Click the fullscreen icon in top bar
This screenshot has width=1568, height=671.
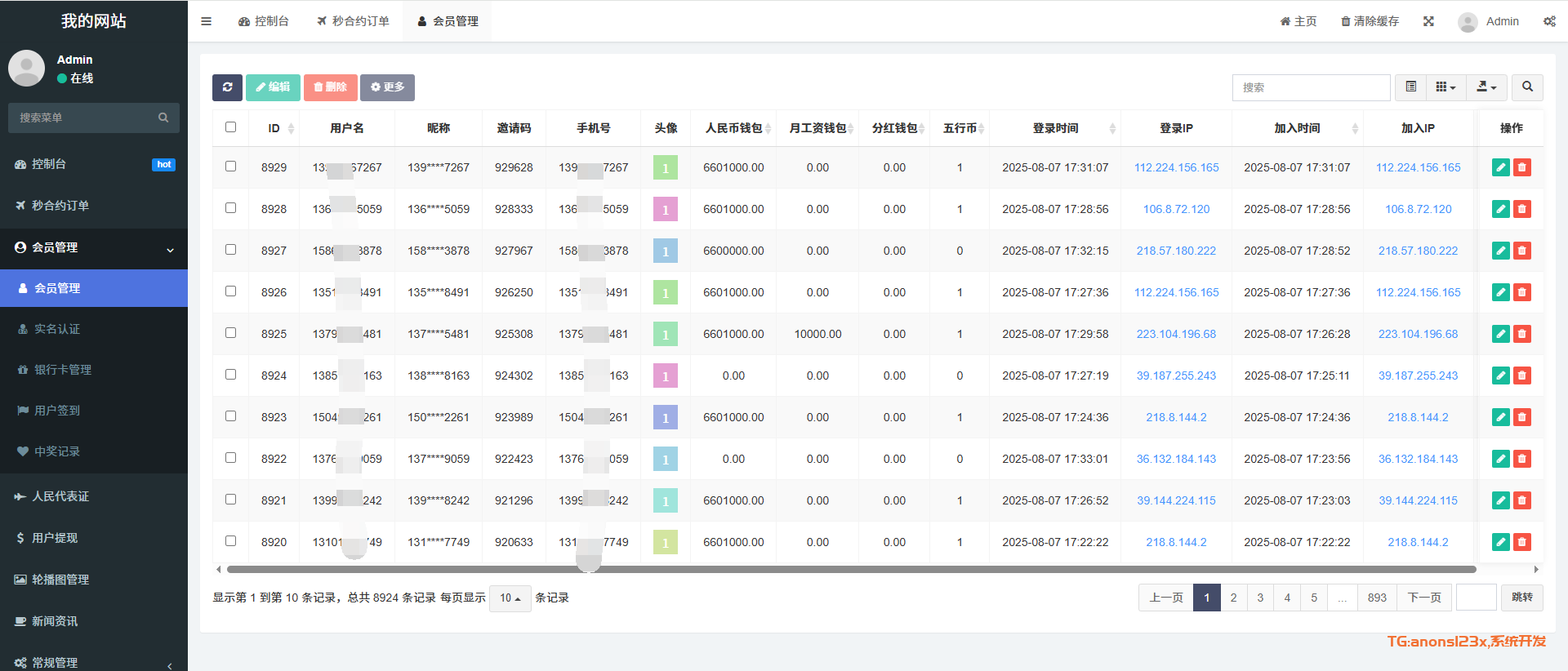1428,21
